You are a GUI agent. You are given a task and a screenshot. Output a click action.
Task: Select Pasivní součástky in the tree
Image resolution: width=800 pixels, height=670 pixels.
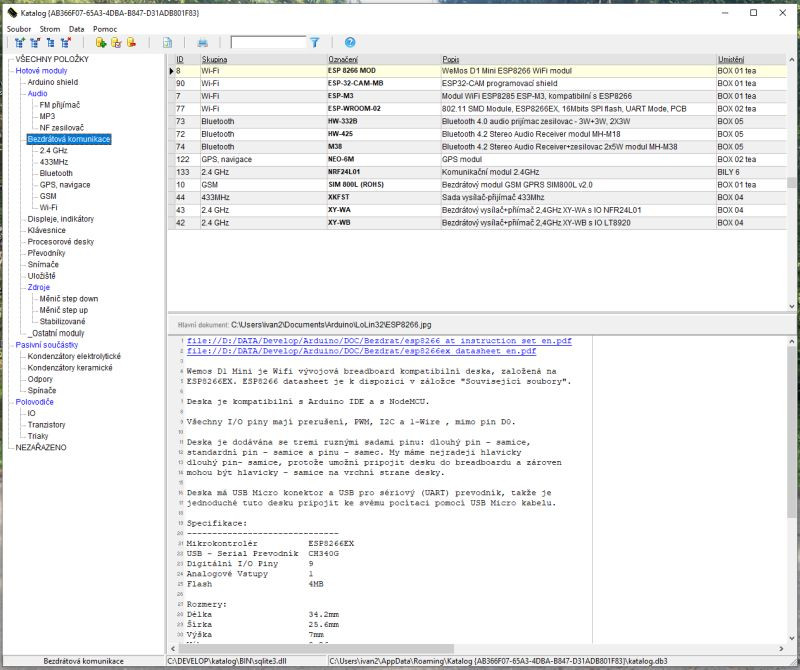click(x=48, y=344)
